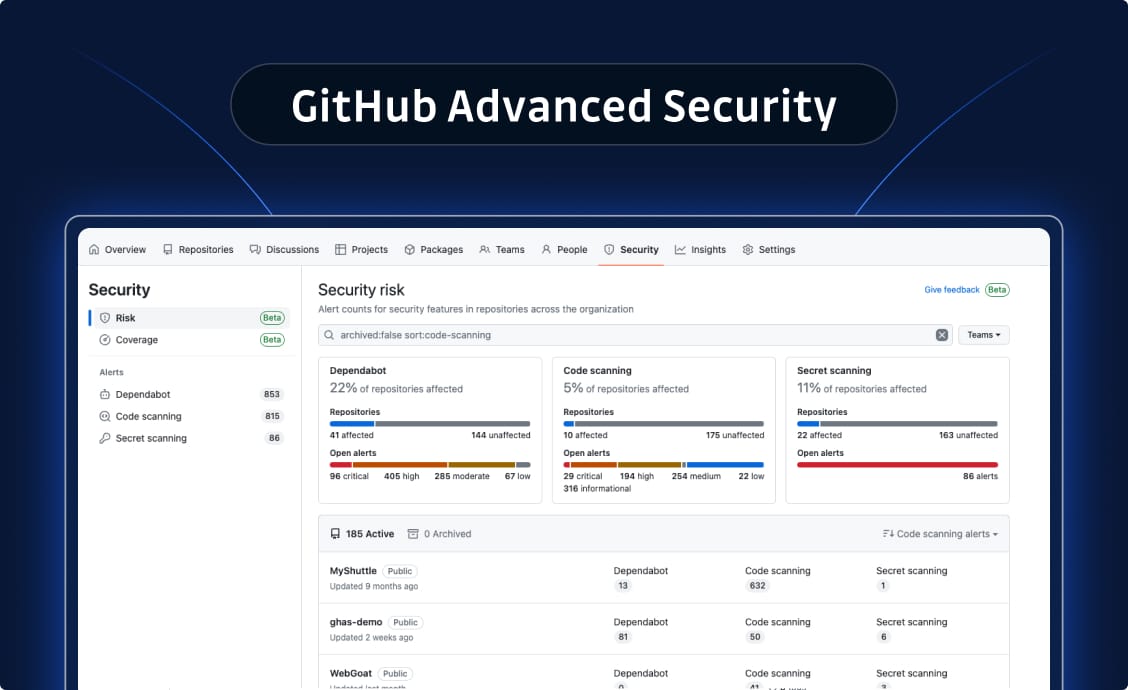This screenshot has width=1128, height=690.
Task: Click the magnifying glass icon in search bar
Action: (330, 334)
